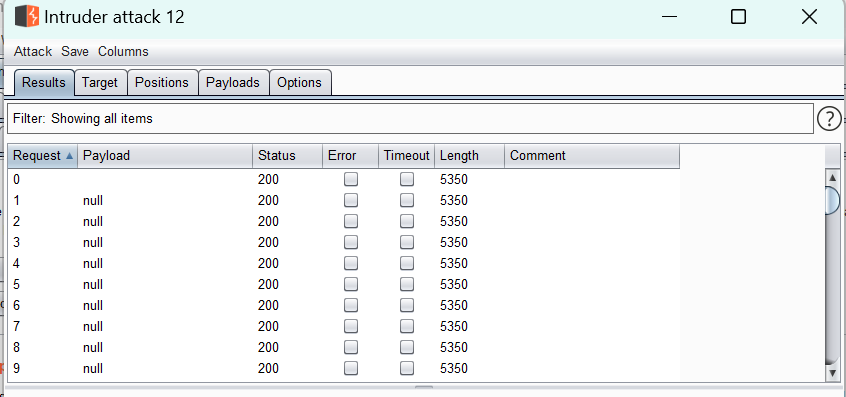Toggle Timeout checkbox for request 8
The height and width of the screenshot is (397, 846).
tap(407, 347)
